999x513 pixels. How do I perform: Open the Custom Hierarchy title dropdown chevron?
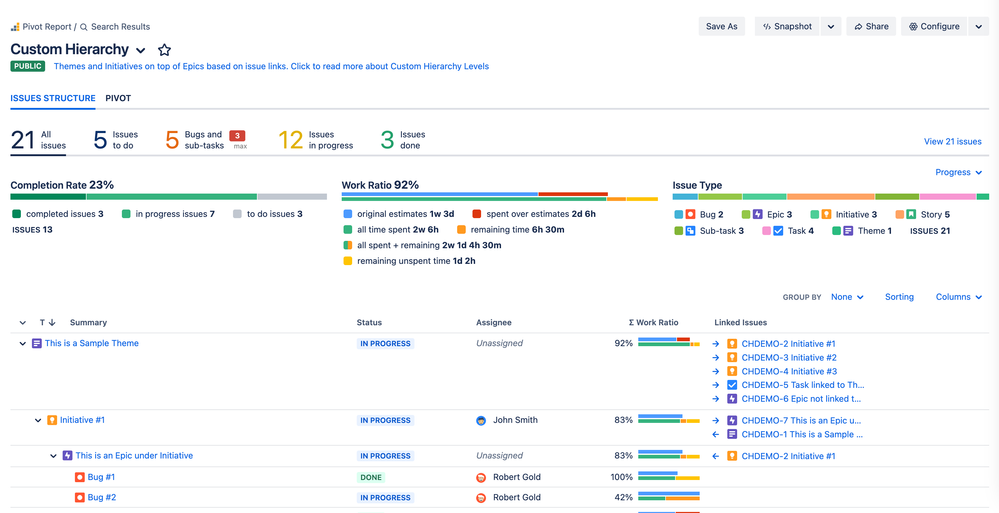141,50
